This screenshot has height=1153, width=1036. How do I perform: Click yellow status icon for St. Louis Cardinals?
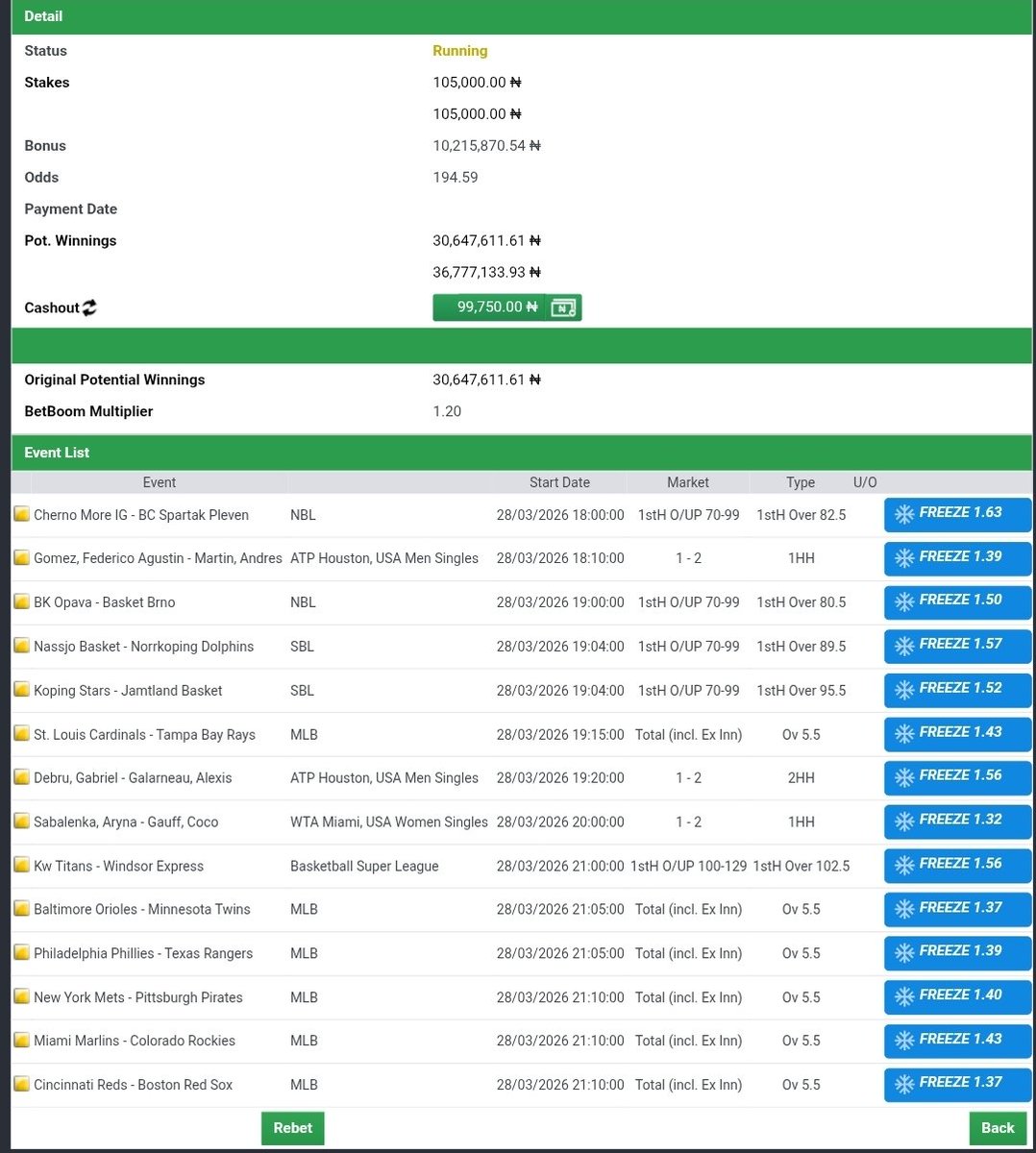pyautogui.click(x=21, y=734)
